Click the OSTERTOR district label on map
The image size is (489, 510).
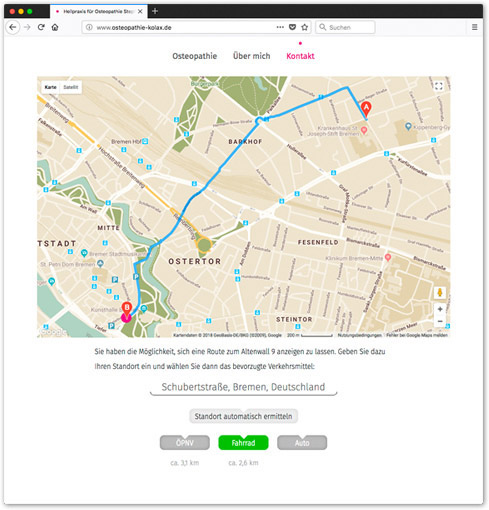(x=195, y=261)
